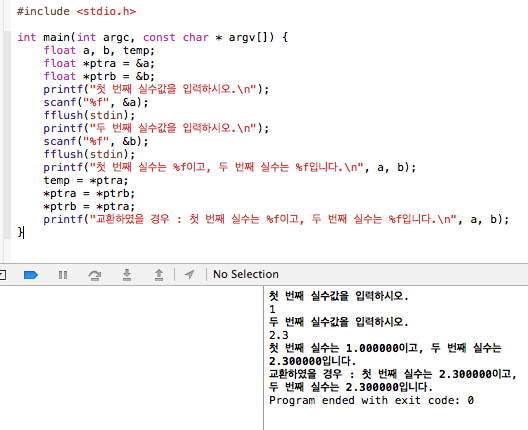Click the Step Into debug icon
Viewport: 528px width, 430px height.
tap(127, 275)
